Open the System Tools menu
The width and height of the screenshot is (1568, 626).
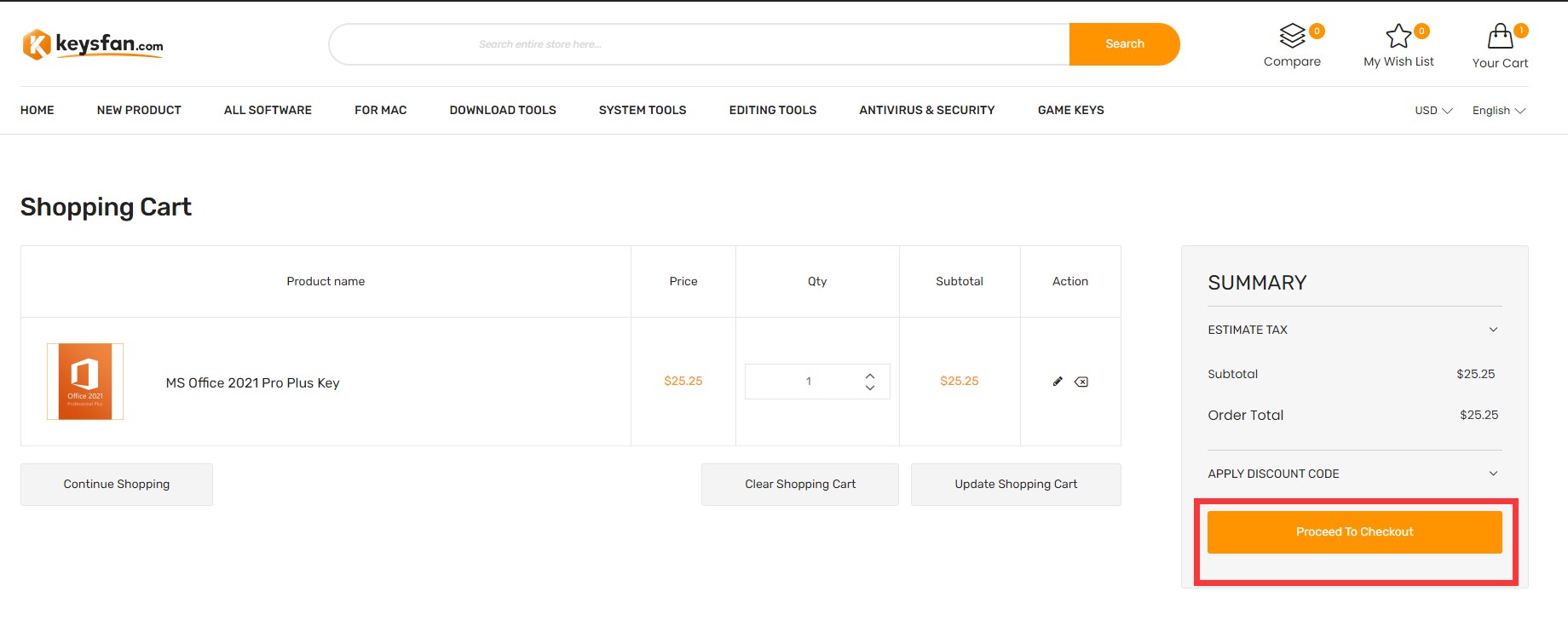(643, 110)
